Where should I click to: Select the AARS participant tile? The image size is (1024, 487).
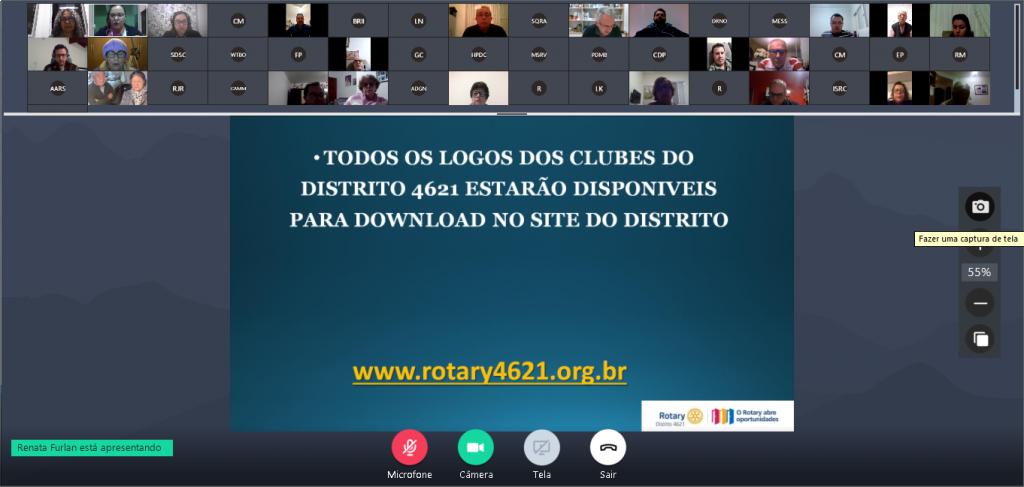[58, 88]
